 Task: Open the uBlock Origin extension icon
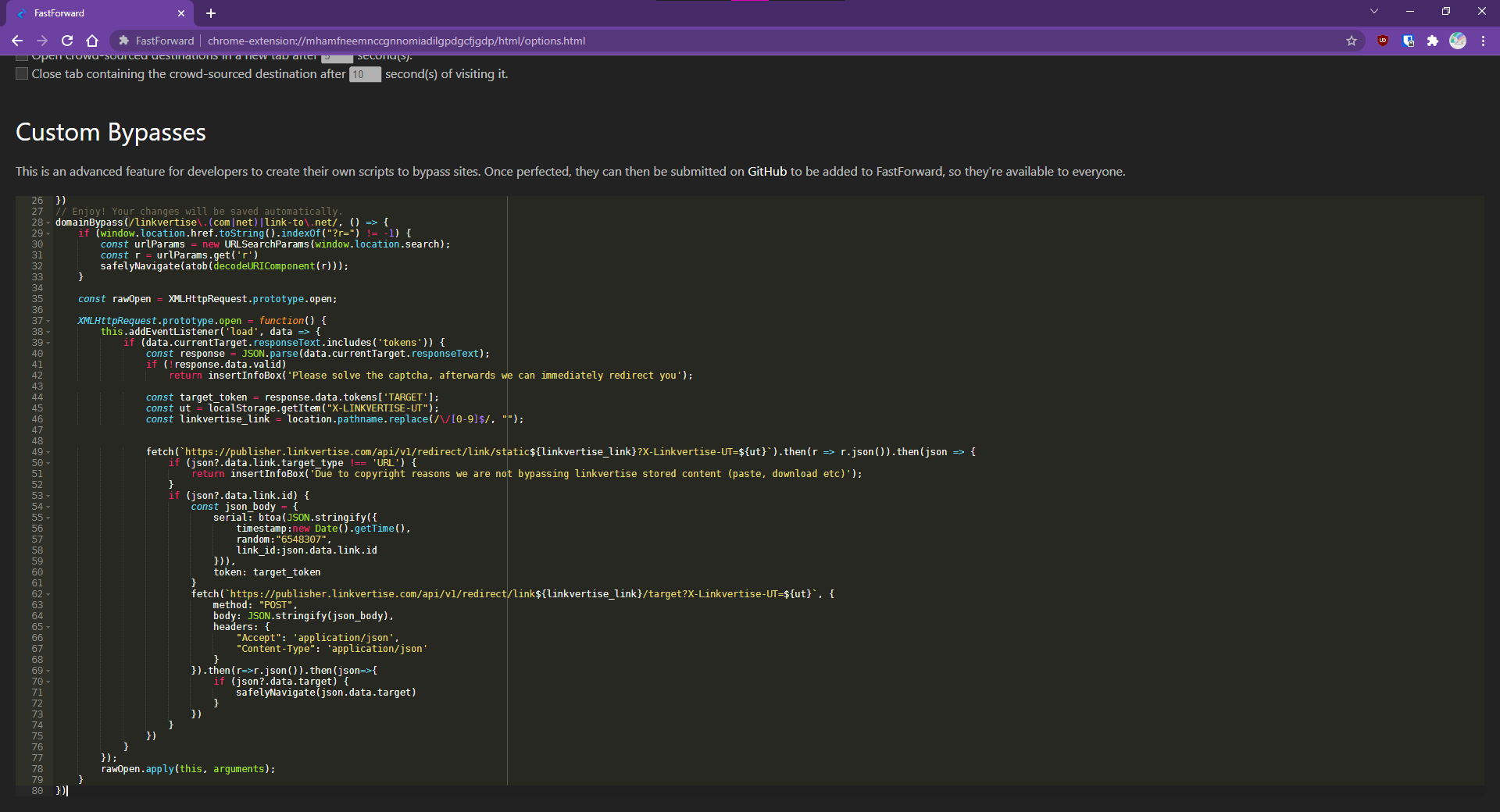pos(1383,41)
